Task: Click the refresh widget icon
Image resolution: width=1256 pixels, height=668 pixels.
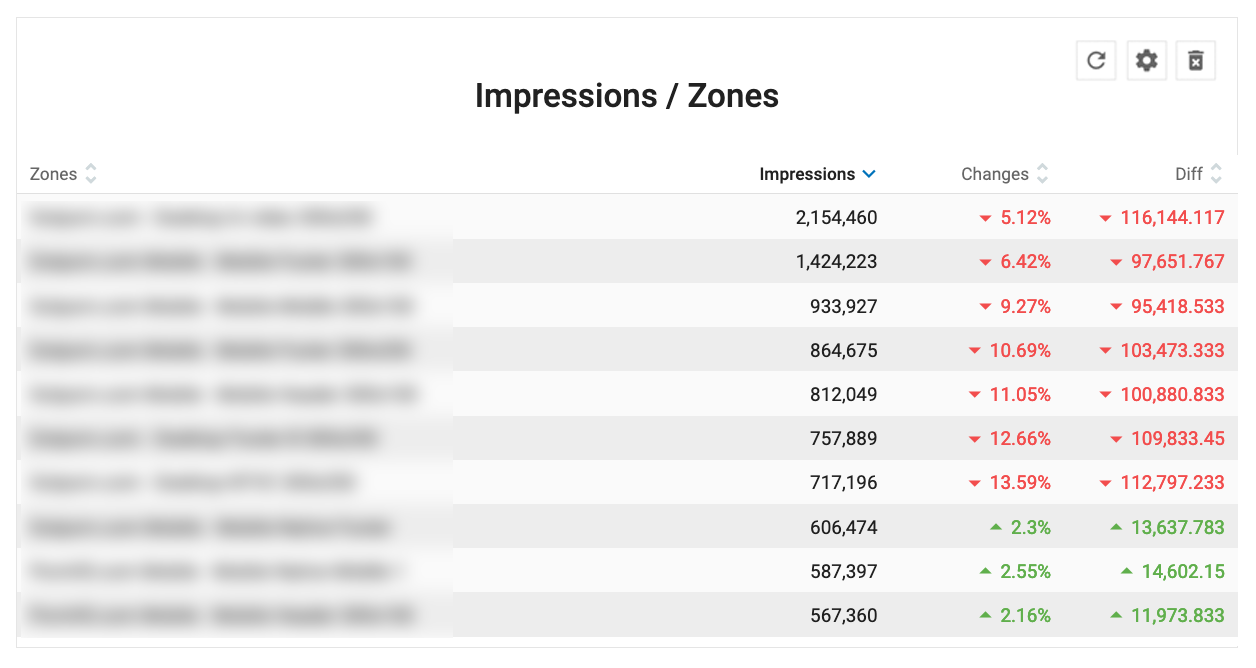Action: coord(1096,61)
